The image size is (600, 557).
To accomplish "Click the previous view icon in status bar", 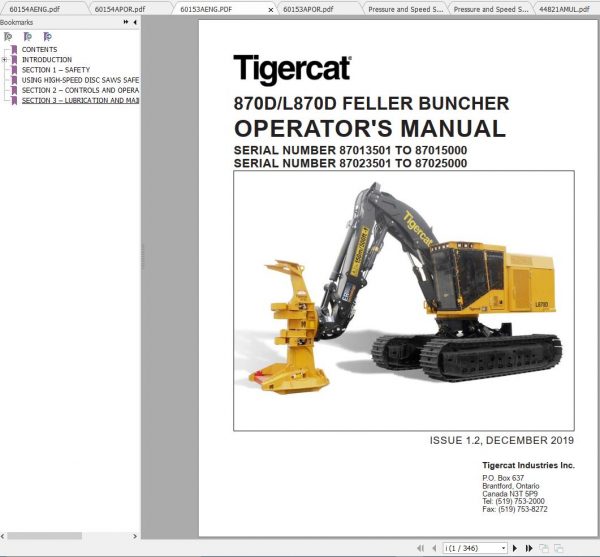I will click(544, 548).
